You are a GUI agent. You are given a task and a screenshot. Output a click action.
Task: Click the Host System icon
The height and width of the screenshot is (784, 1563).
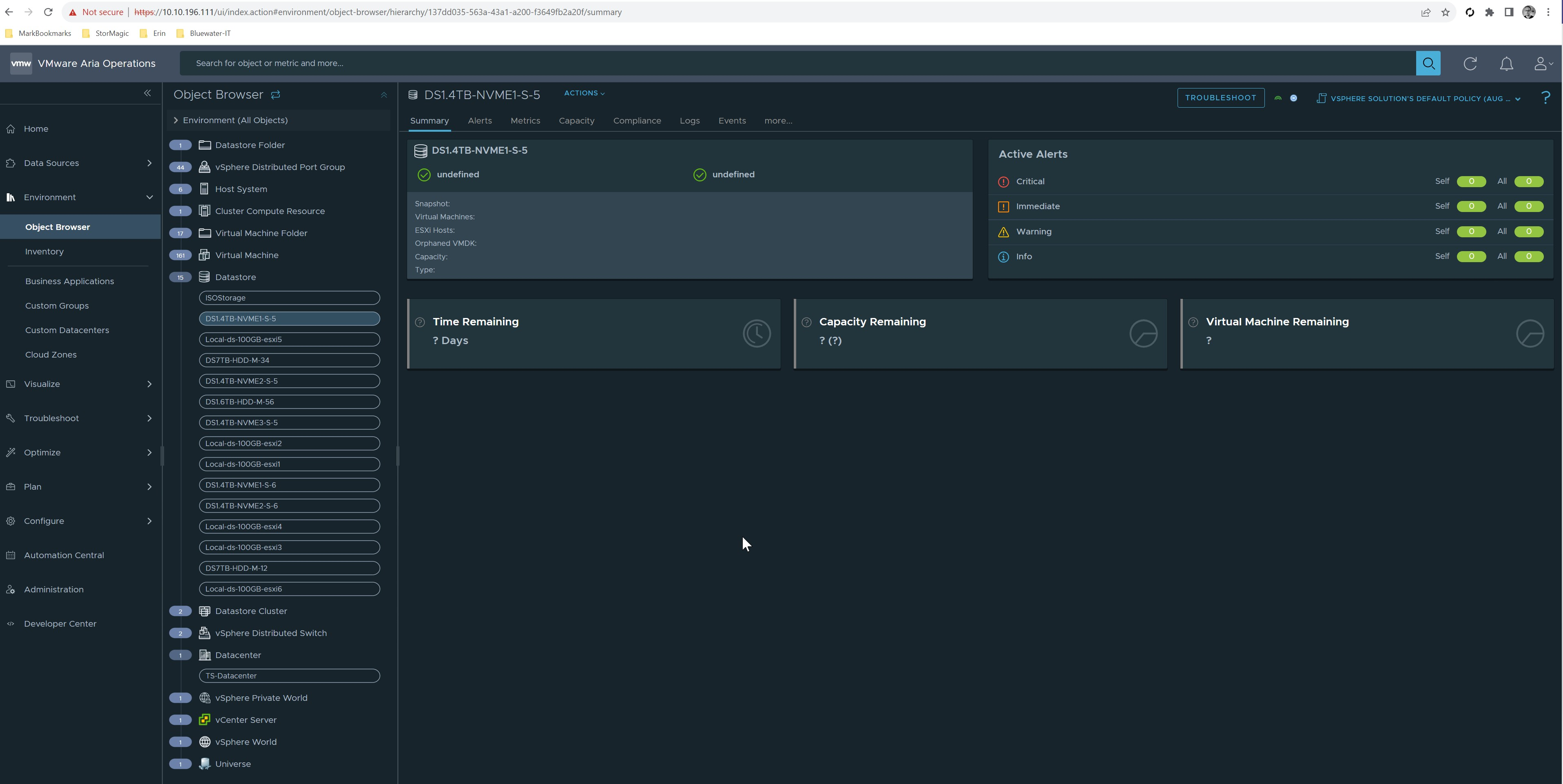[x=204, y=189]
